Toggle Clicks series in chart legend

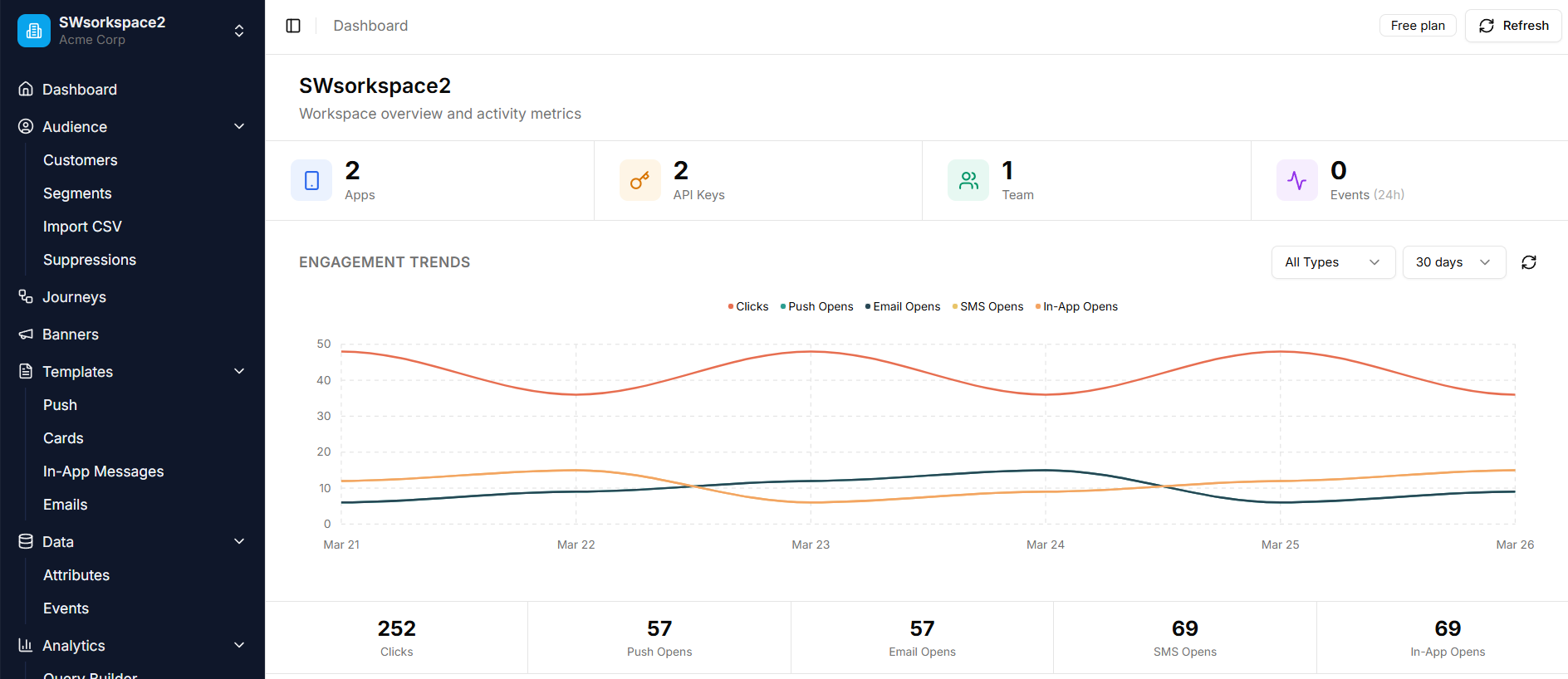(748, 307)
